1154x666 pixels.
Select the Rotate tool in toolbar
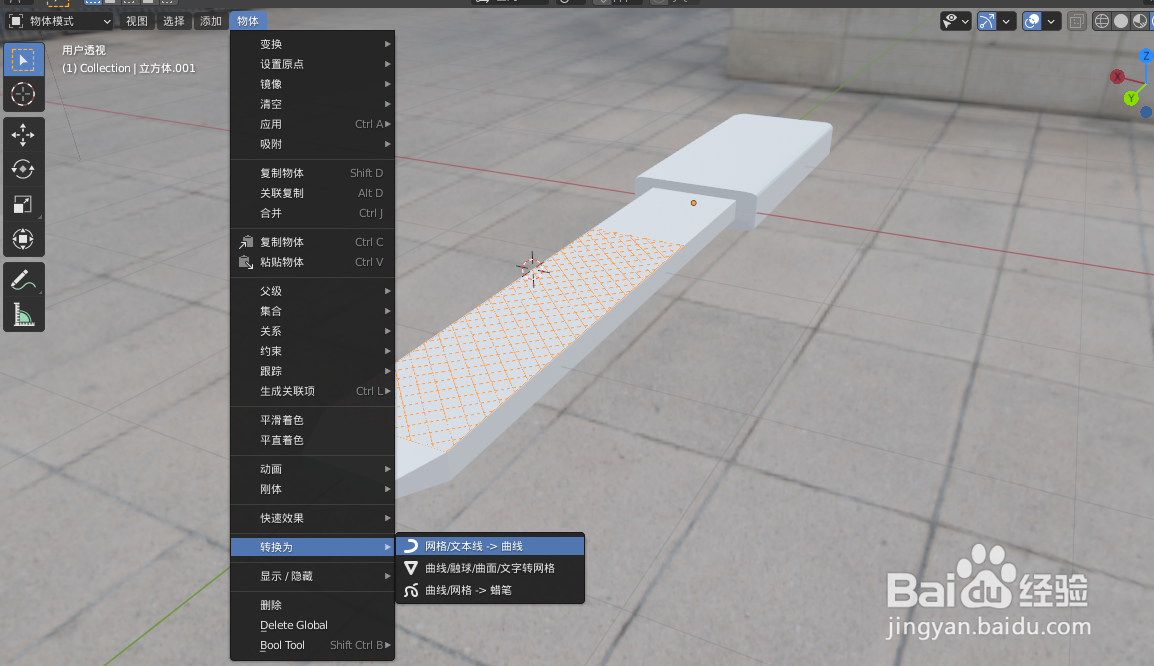24,170
